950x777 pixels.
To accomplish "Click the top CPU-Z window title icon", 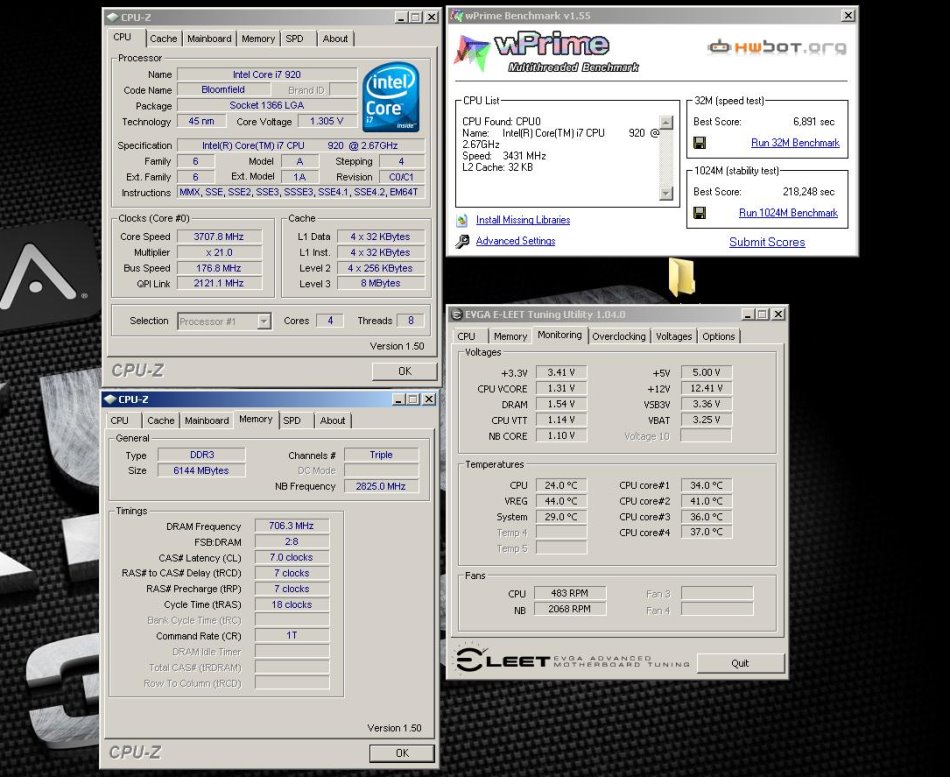I will (113, 17).
